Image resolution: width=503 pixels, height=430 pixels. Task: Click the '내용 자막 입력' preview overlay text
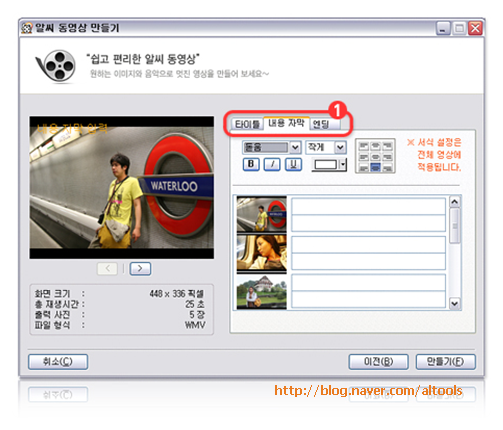[73, 128]
